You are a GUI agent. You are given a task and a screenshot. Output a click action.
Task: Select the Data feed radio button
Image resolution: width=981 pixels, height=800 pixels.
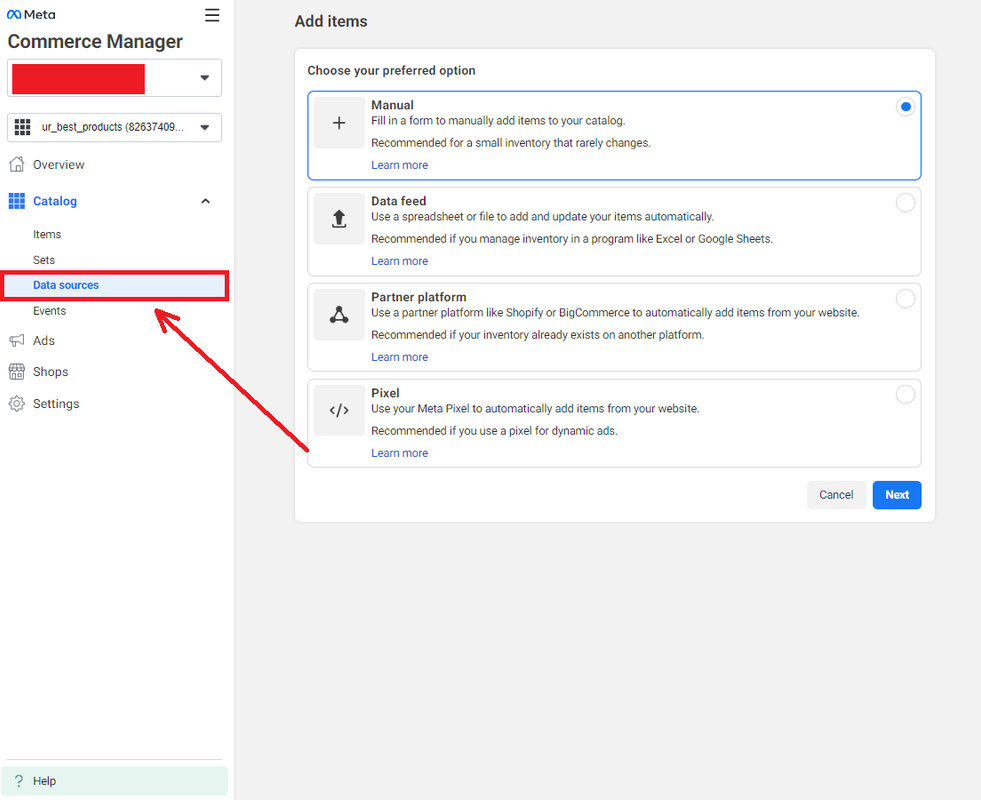[905, 203]
